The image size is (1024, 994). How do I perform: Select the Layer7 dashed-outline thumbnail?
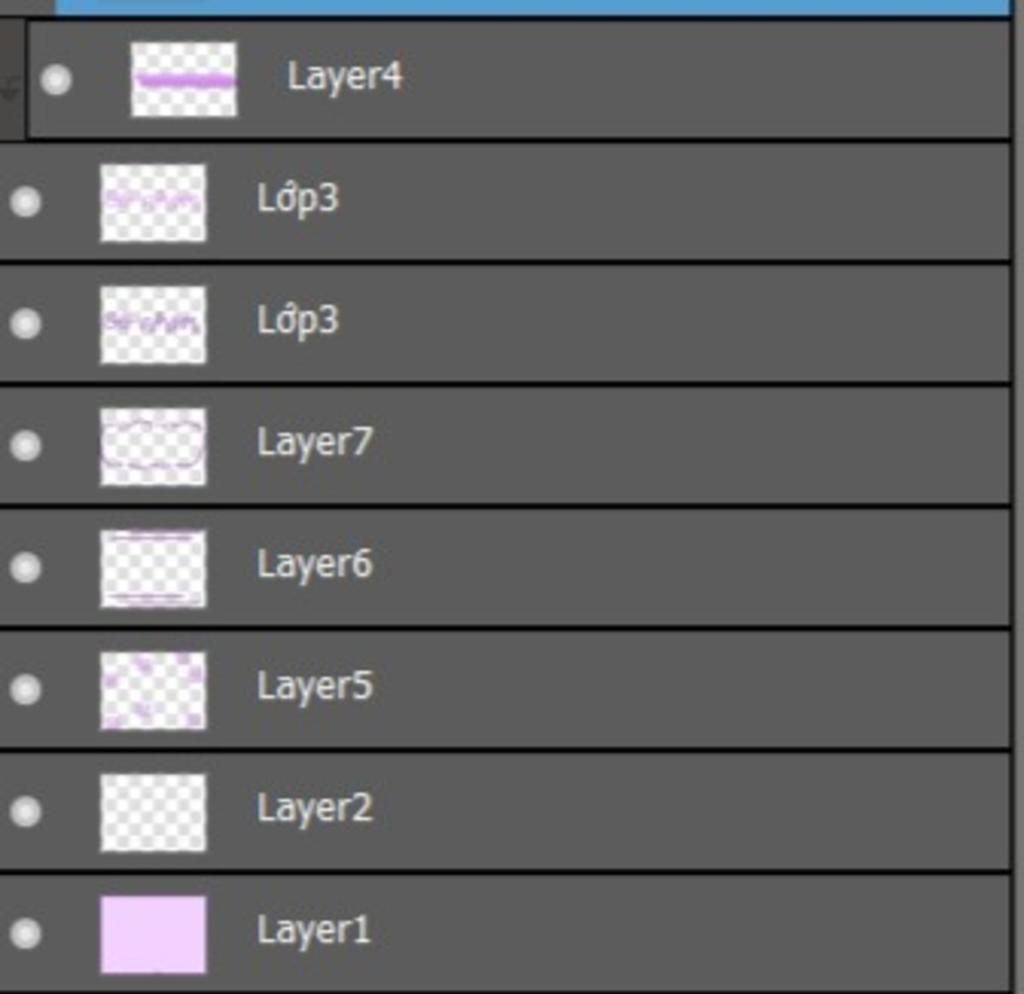click(x=153, y=446)
